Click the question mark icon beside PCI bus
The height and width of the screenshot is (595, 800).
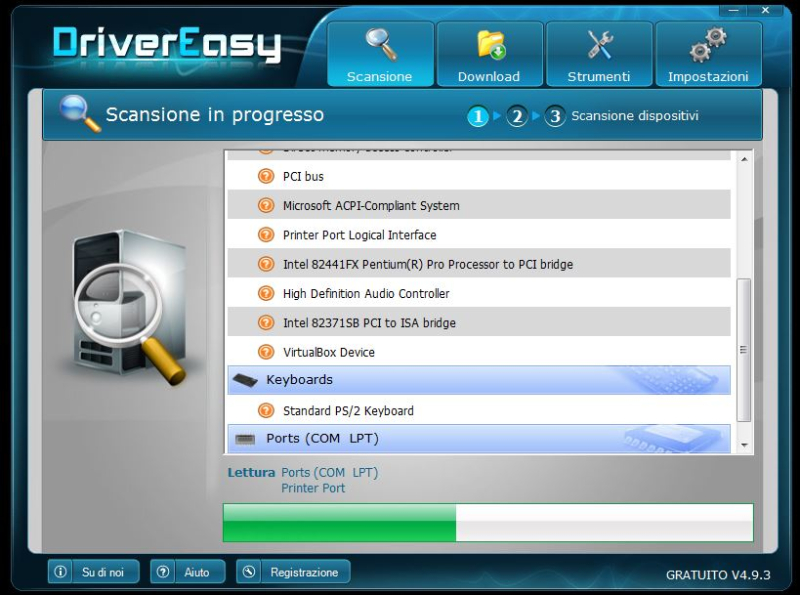coord(265,176)
